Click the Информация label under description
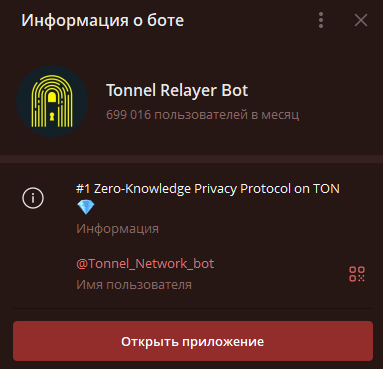383x369 pixels. click(117, 229)
